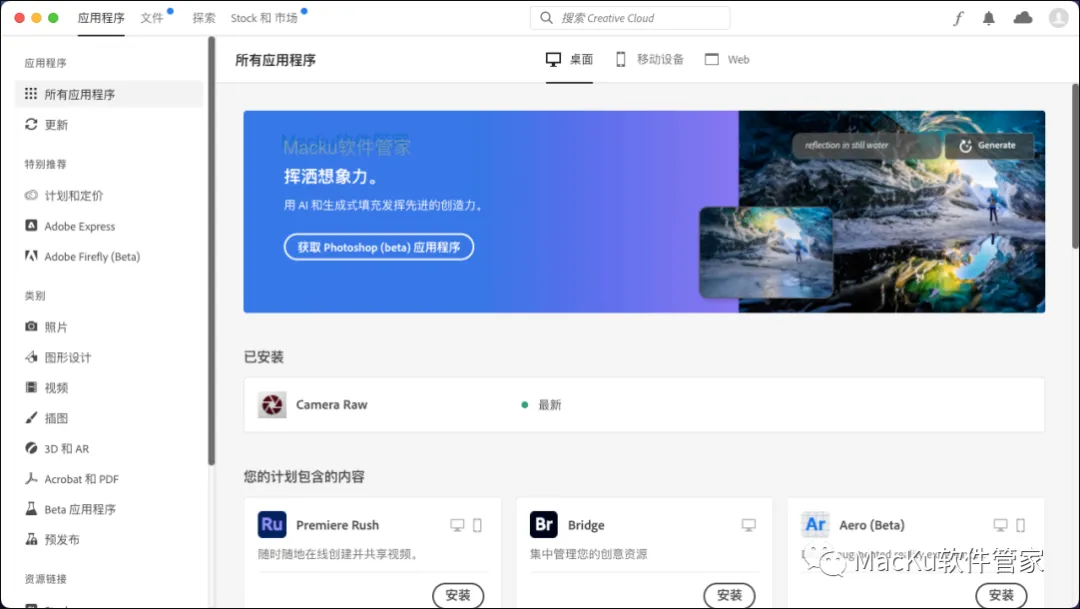This screenshot has height=609, width=1080.
Task: Click the 所有应用程序 grid icon
Action: (31, 94)
